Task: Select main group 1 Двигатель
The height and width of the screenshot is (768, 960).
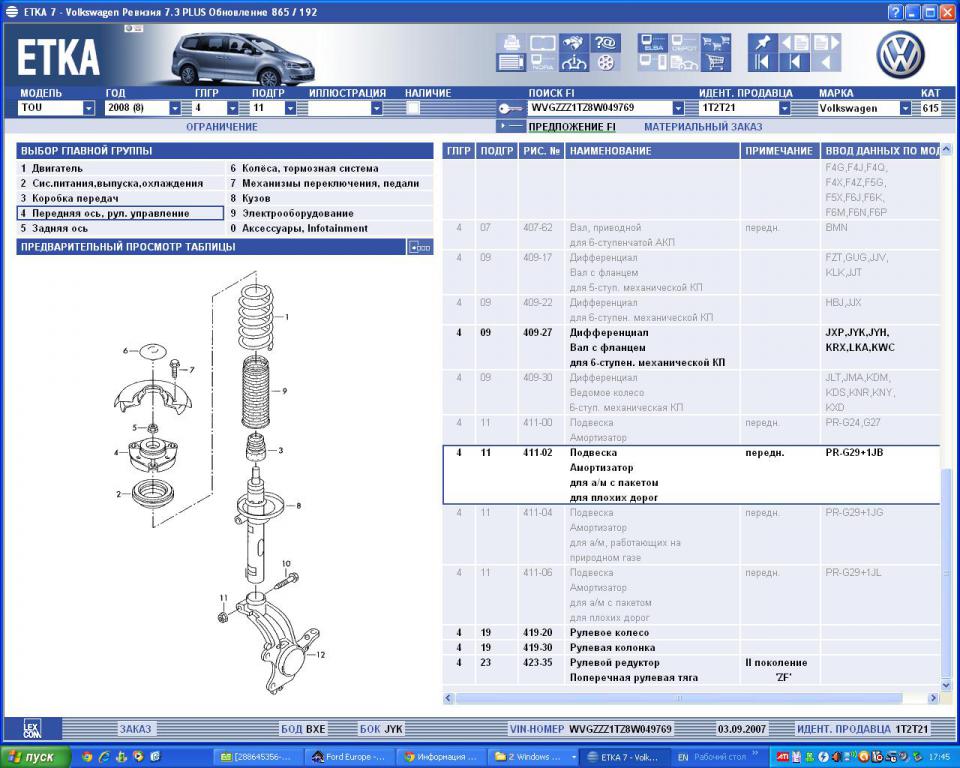Action: point(120,168)
